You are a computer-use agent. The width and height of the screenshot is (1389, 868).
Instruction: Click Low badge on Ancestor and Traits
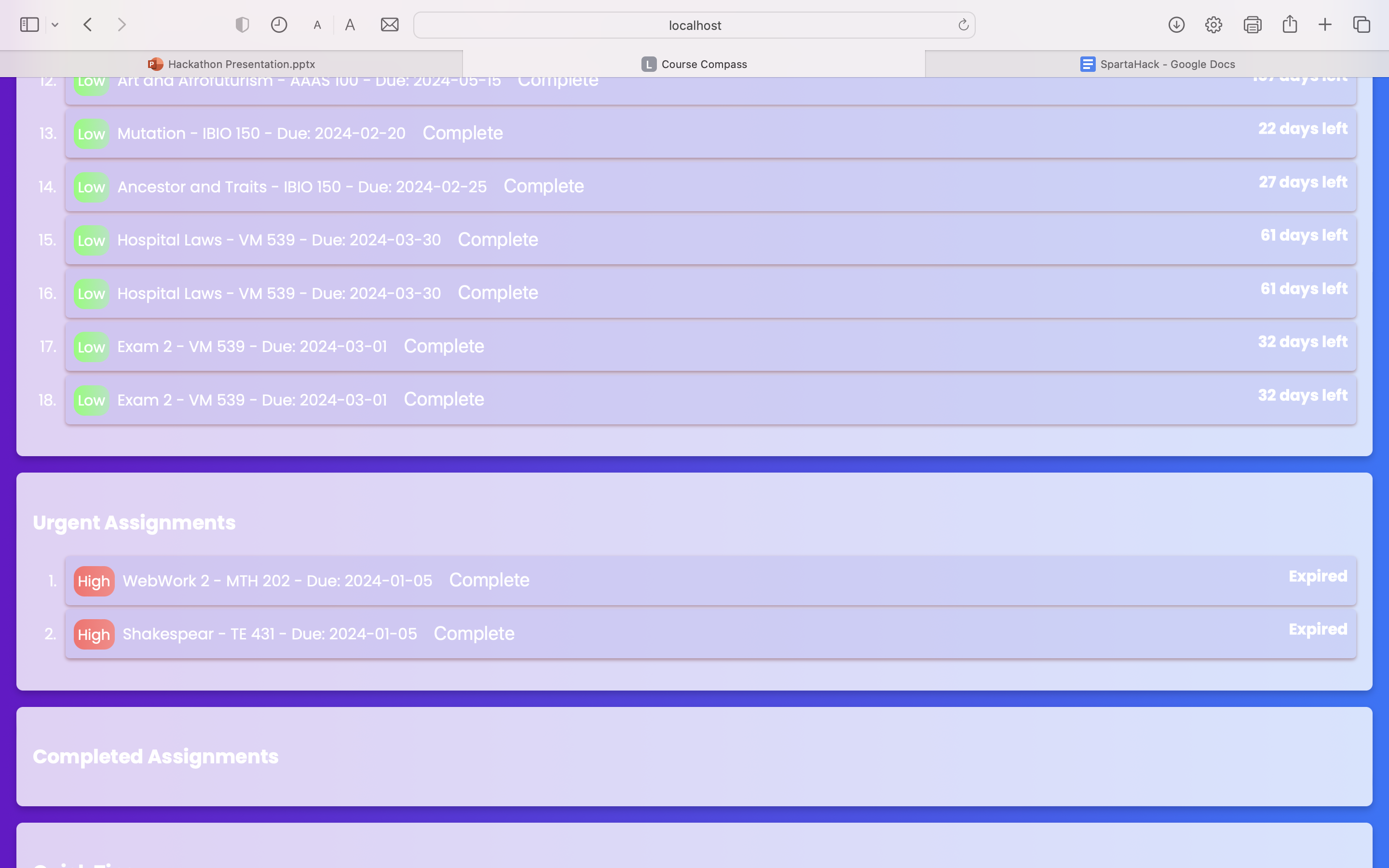[91, 187]
